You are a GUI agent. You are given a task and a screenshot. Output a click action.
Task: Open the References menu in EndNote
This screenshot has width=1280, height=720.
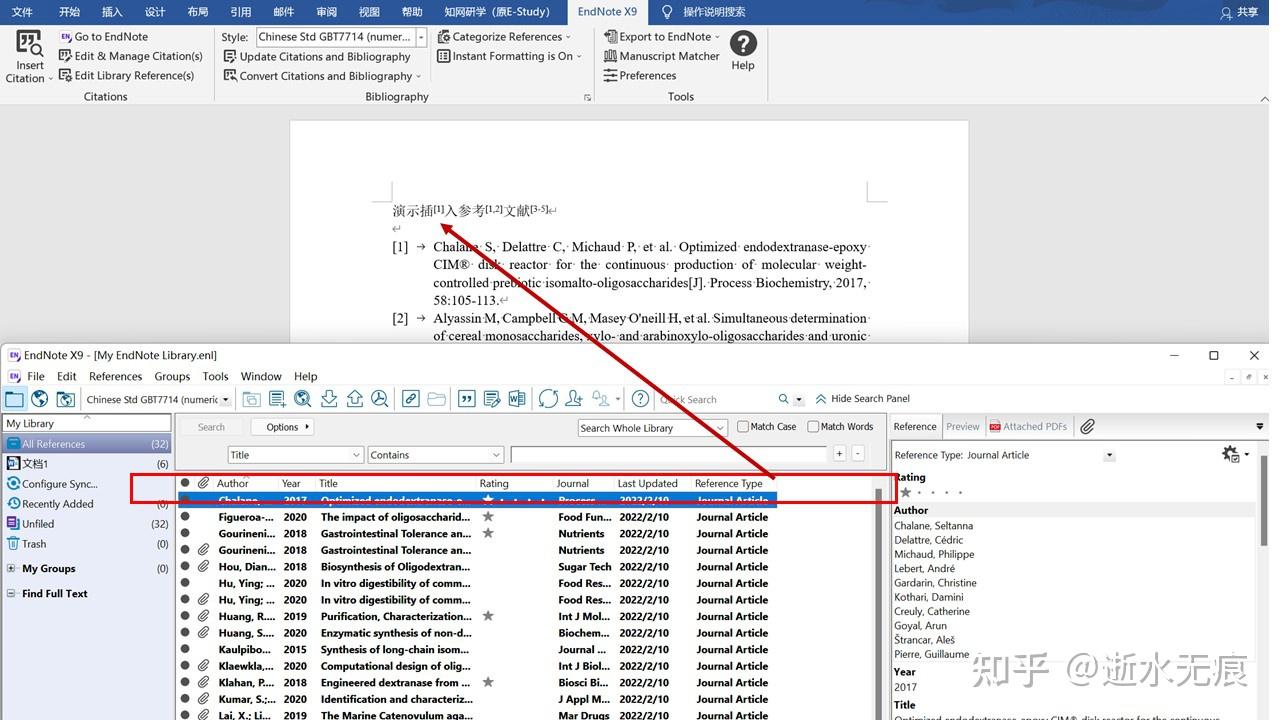point(116,376)
